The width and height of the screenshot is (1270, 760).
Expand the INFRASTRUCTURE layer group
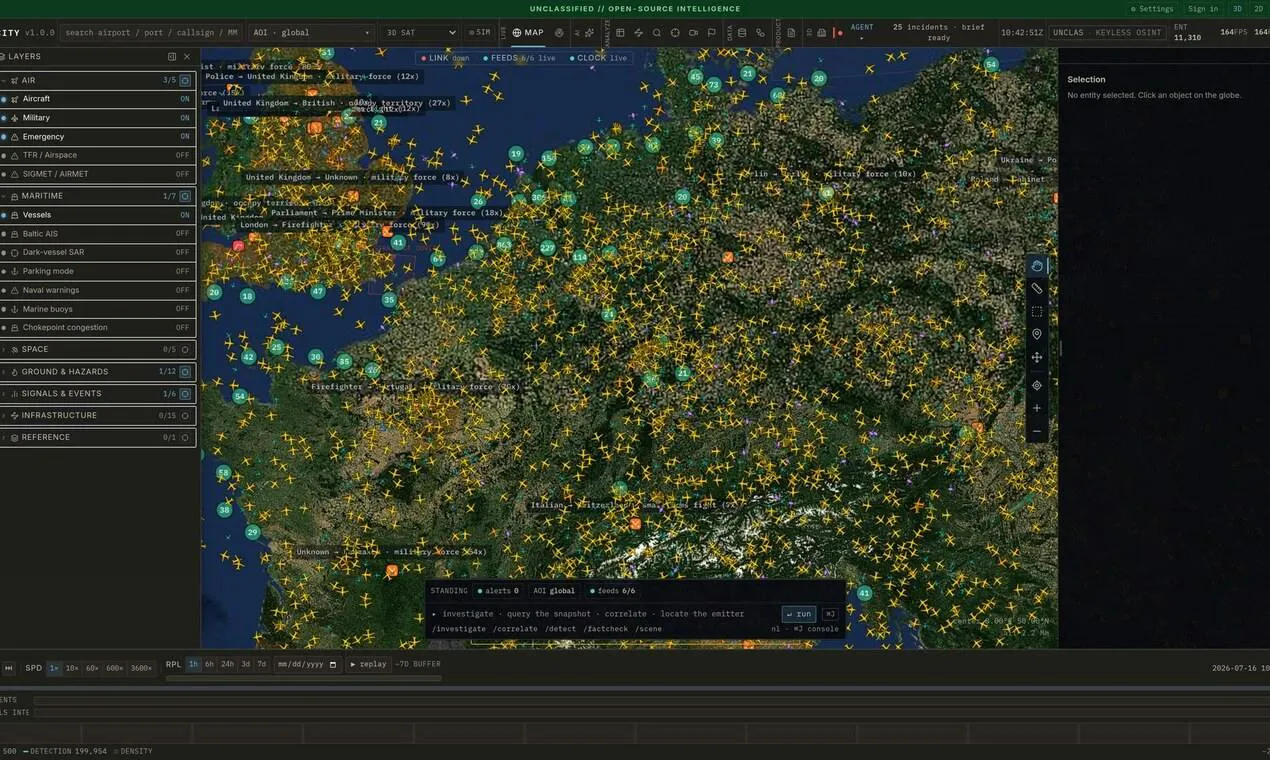[97, 415]
